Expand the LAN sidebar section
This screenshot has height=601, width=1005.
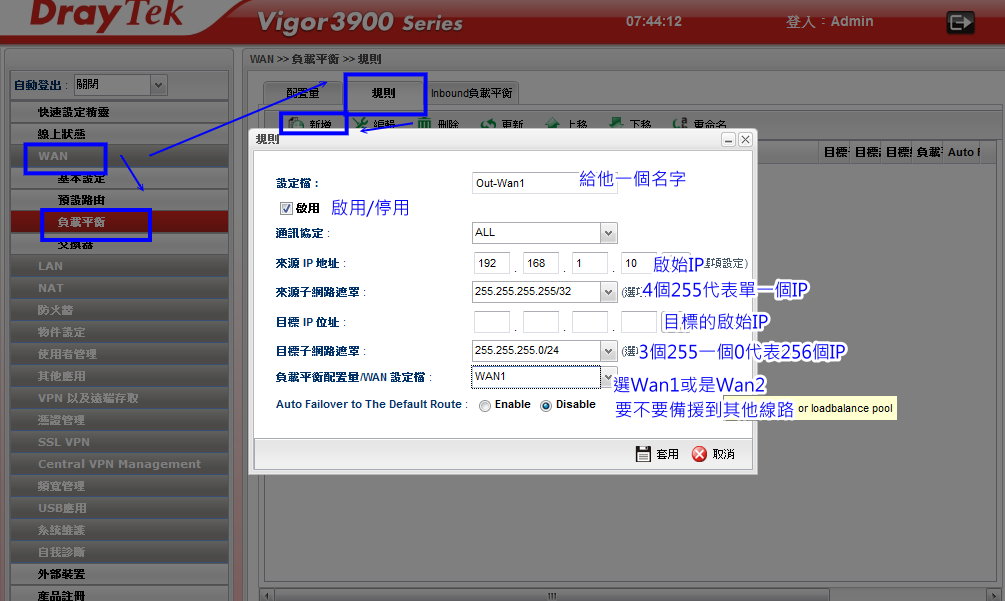(119, 266)
